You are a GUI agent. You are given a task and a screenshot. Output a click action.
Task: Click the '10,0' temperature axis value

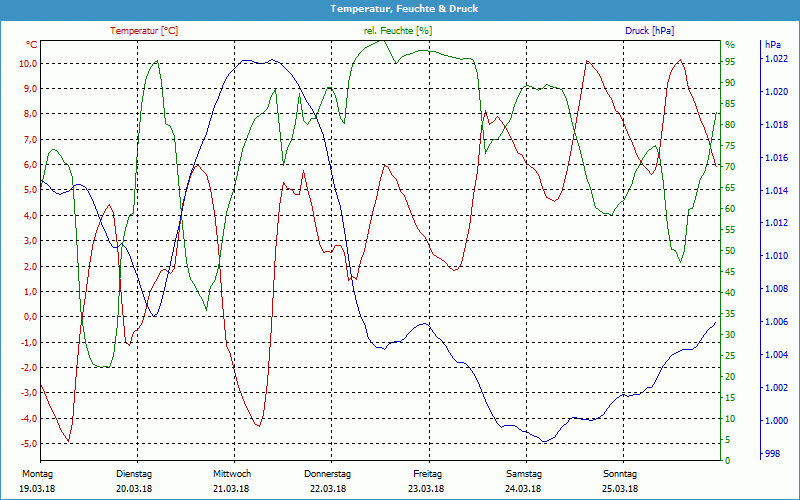pyautogui.click(x=28, y=64)
